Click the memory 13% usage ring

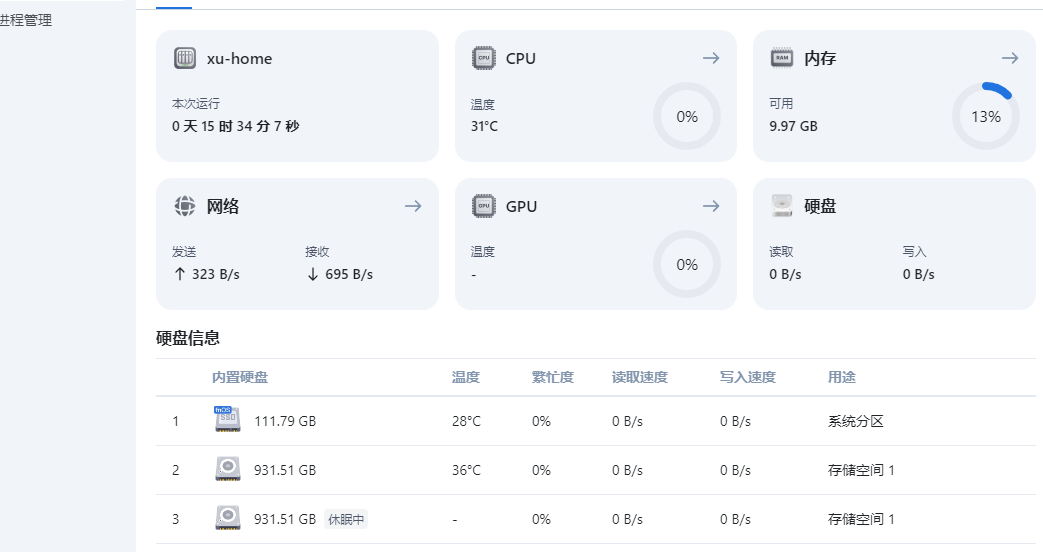(x=985, y=116)
